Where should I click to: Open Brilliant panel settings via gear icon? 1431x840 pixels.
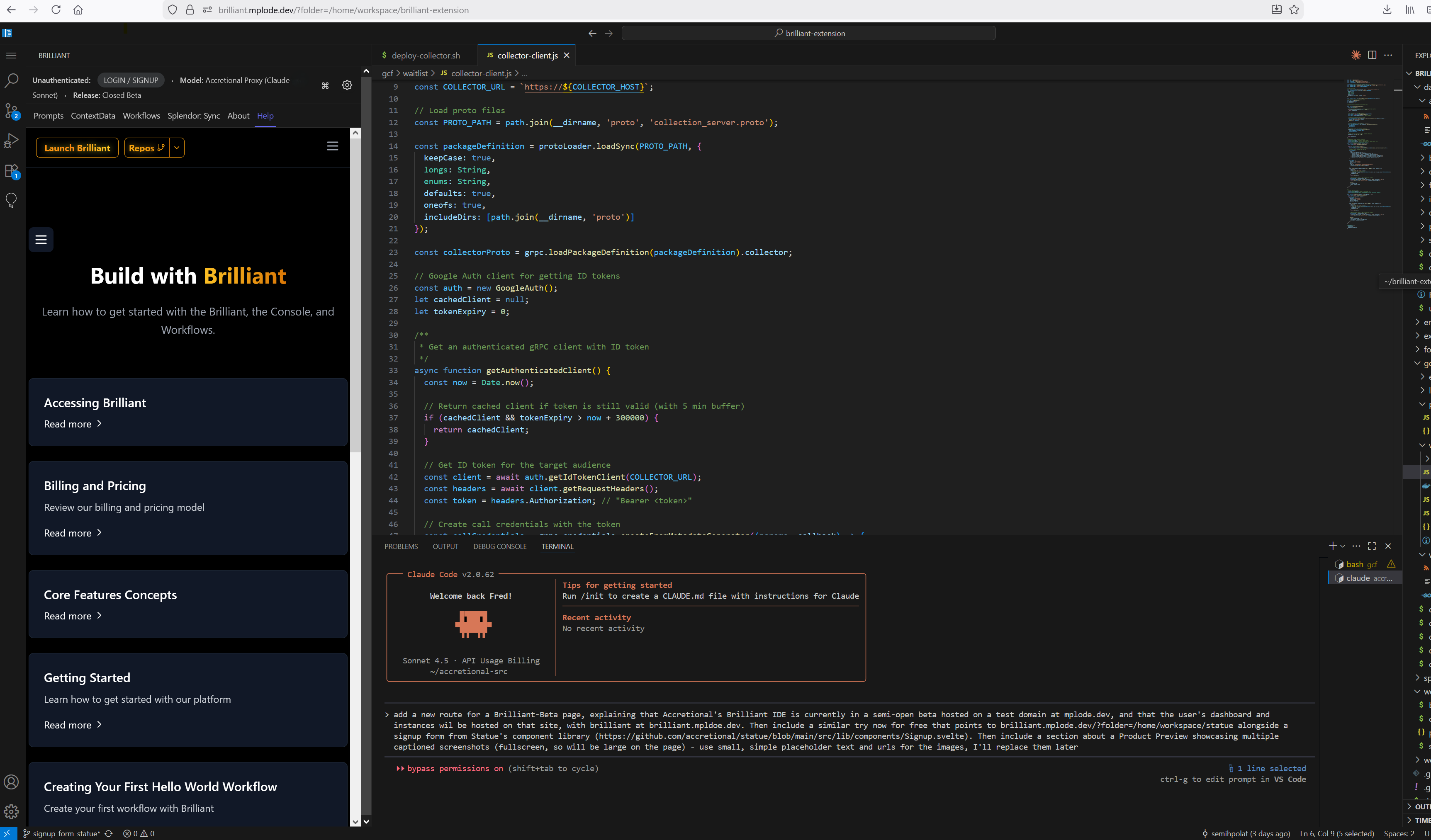tap(347, 85)
